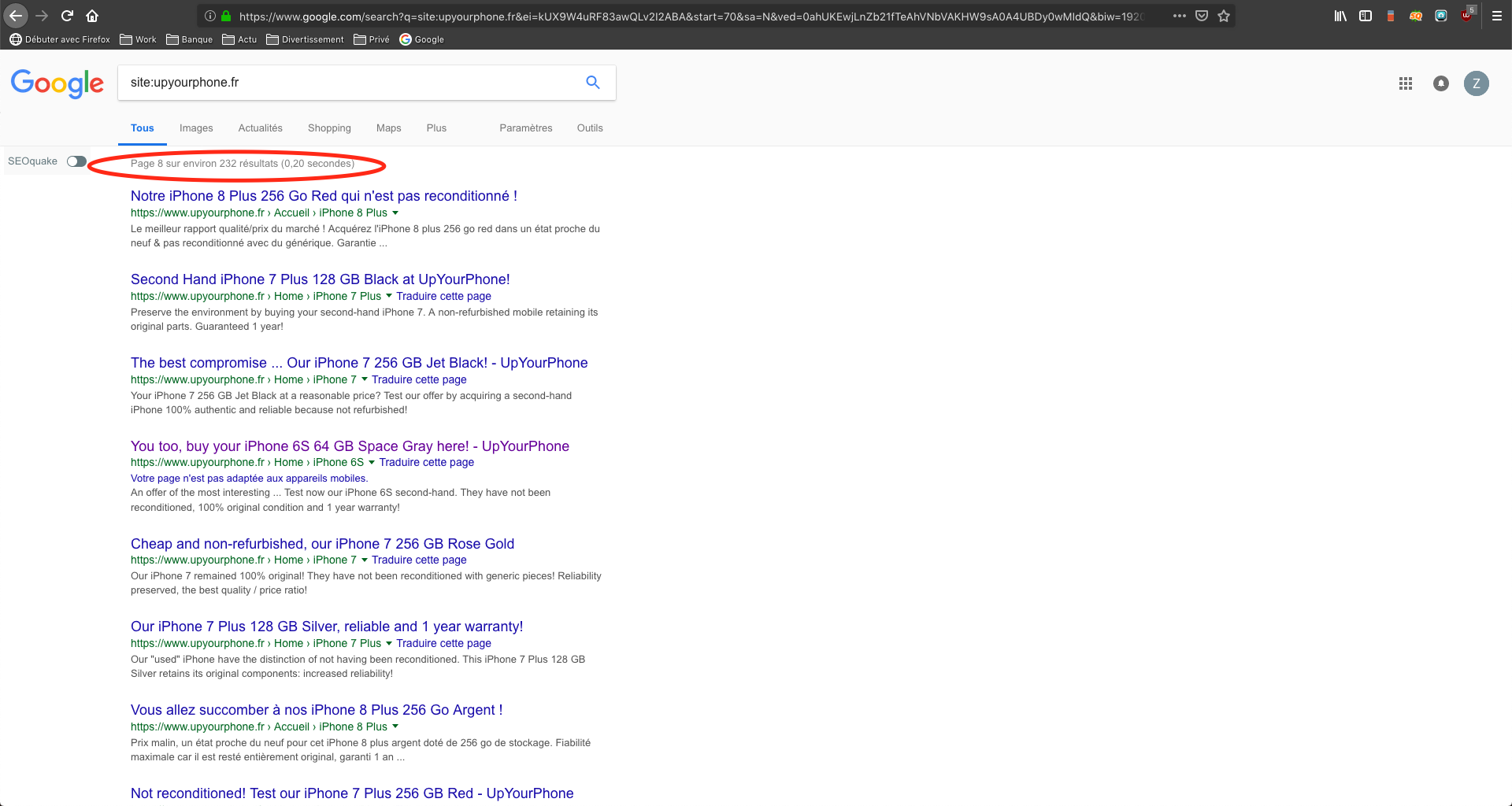Go back to the previous page
The image size is (1512, 806).
click(15, 16)
